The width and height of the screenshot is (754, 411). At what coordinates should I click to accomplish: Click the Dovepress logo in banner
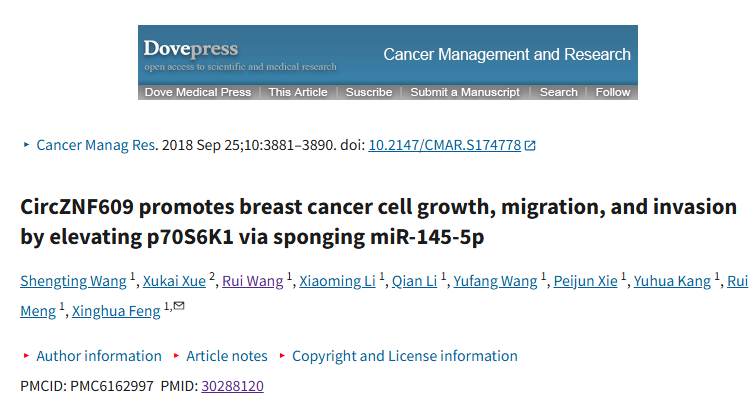(191, 49)
